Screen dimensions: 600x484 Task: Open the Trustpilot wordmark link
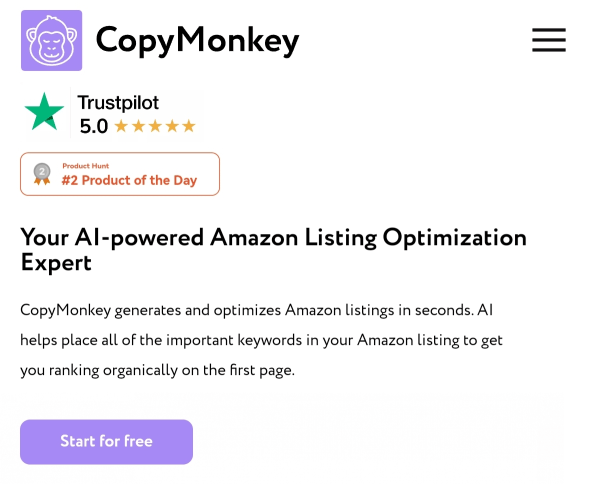(x=118, y=102)
